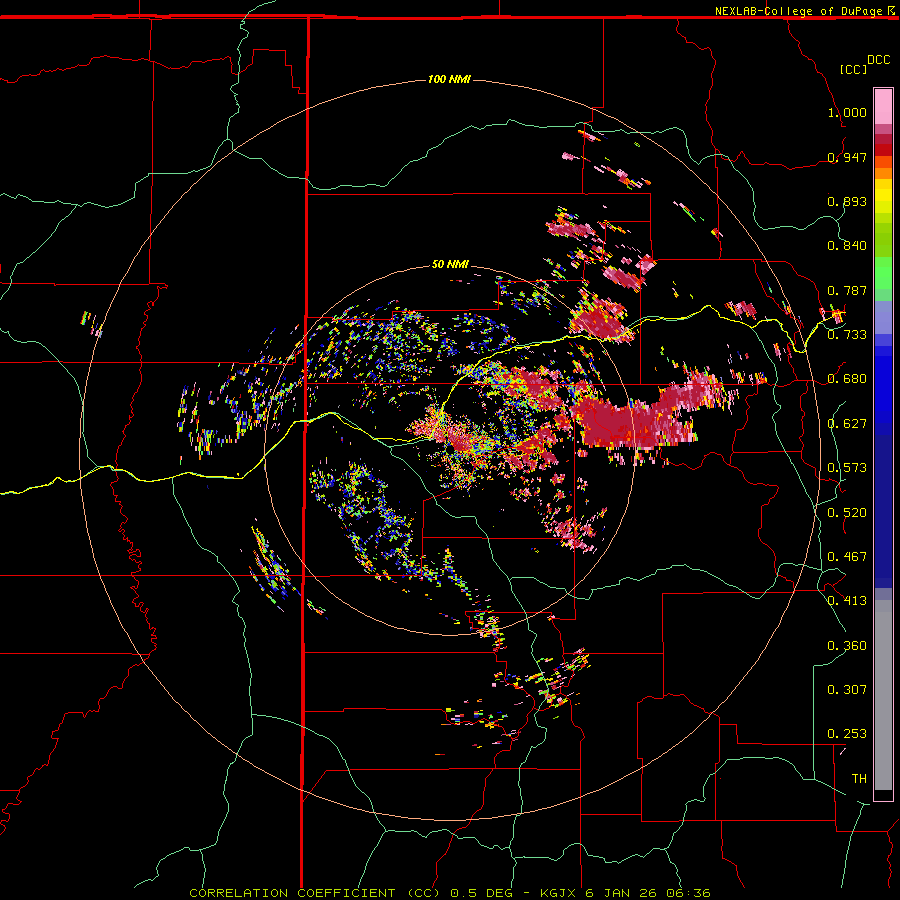Click the CORRELATION COEFFICIENT caption at bottom
Viewport: 900px width, 900px height.
[x=450, y=893]
